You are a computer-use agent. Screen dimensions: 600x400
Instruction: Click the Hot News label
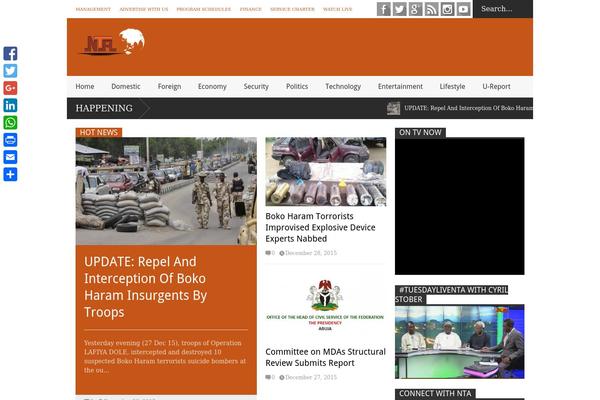coord(99,132)
